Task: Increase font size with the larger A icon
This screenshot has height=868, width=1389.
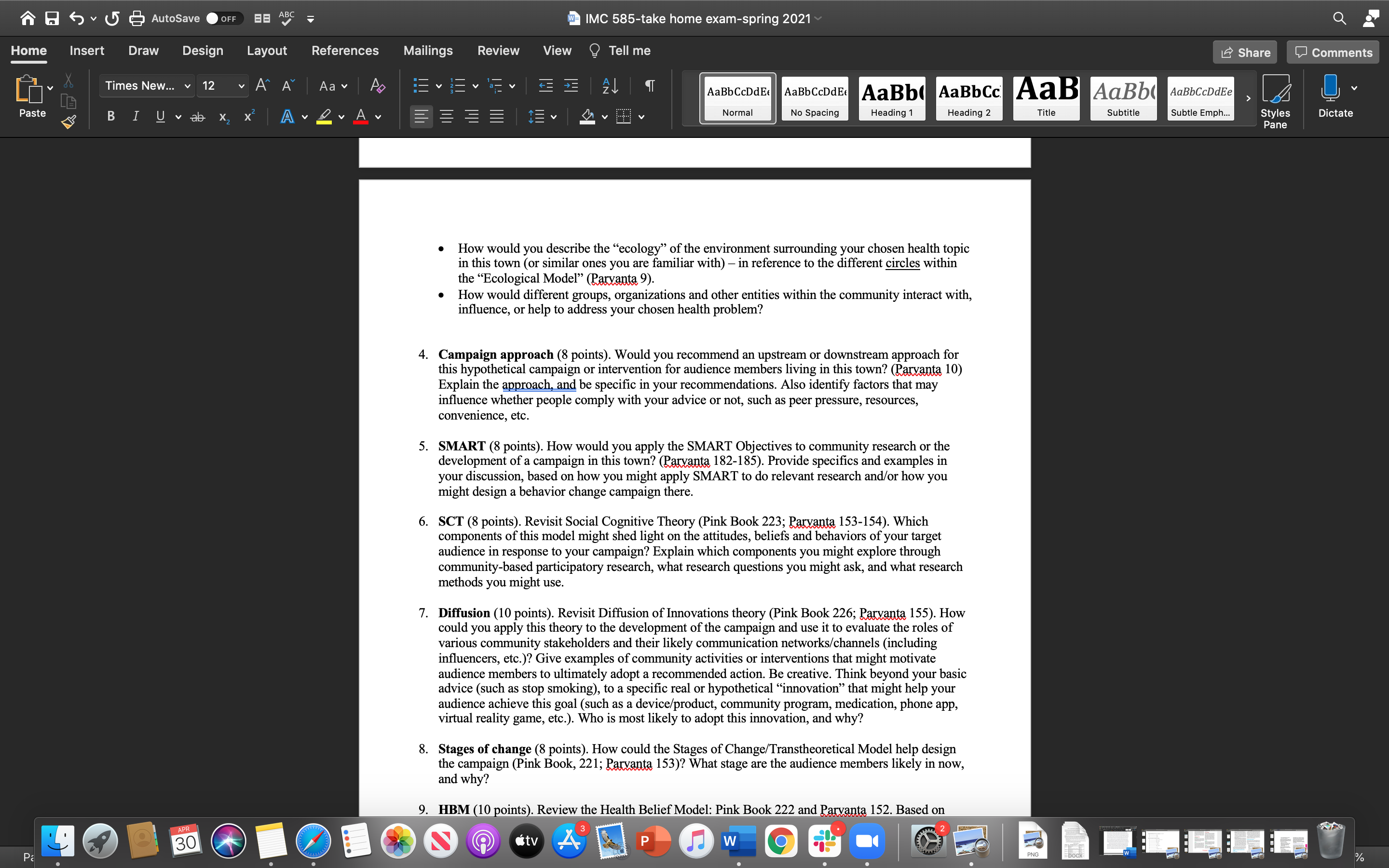Action: click(262, 85)
